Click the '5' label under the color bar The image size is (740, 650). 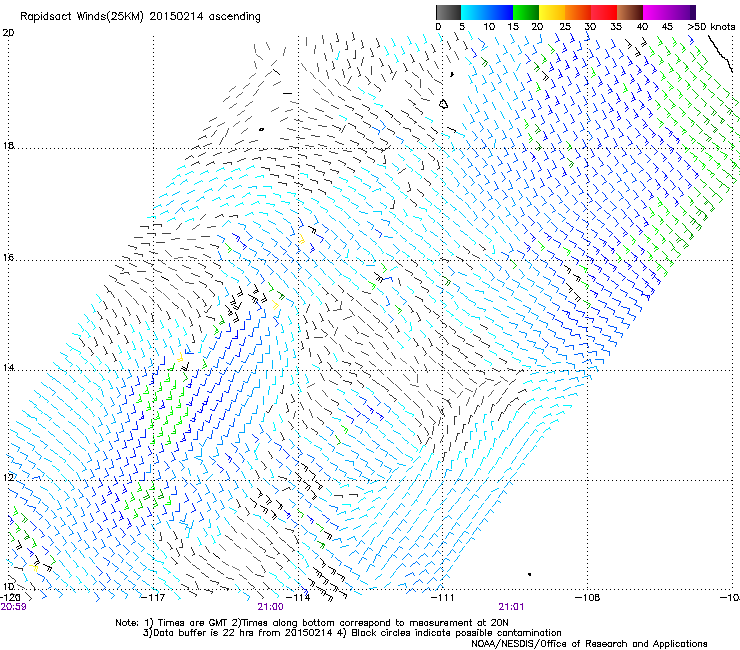(462, 27)
